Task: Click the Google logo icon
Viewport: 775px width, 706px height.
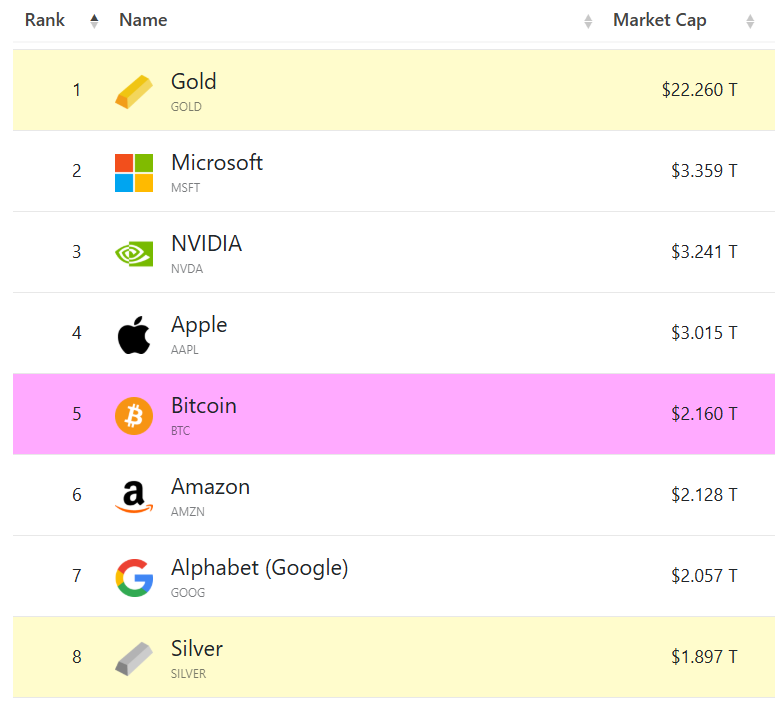Action: pos(134,577)
